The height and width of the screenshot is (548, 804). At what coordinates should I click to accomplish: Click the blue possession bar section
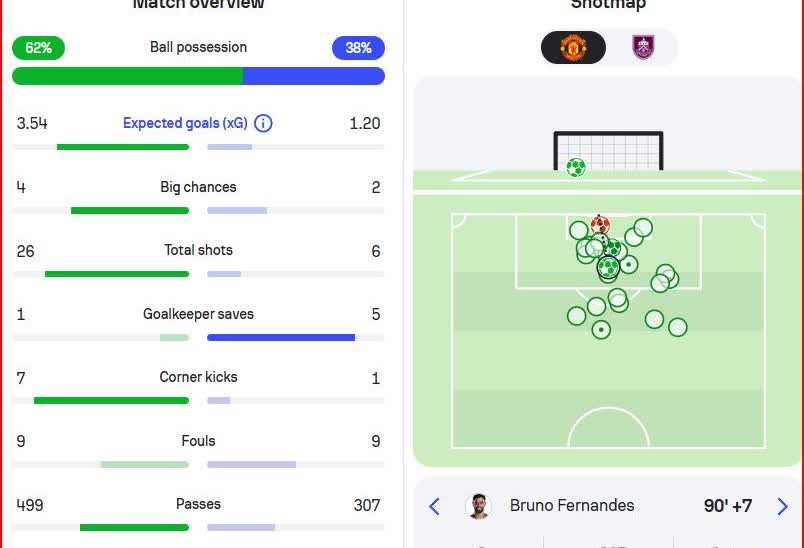coord(313,76)
